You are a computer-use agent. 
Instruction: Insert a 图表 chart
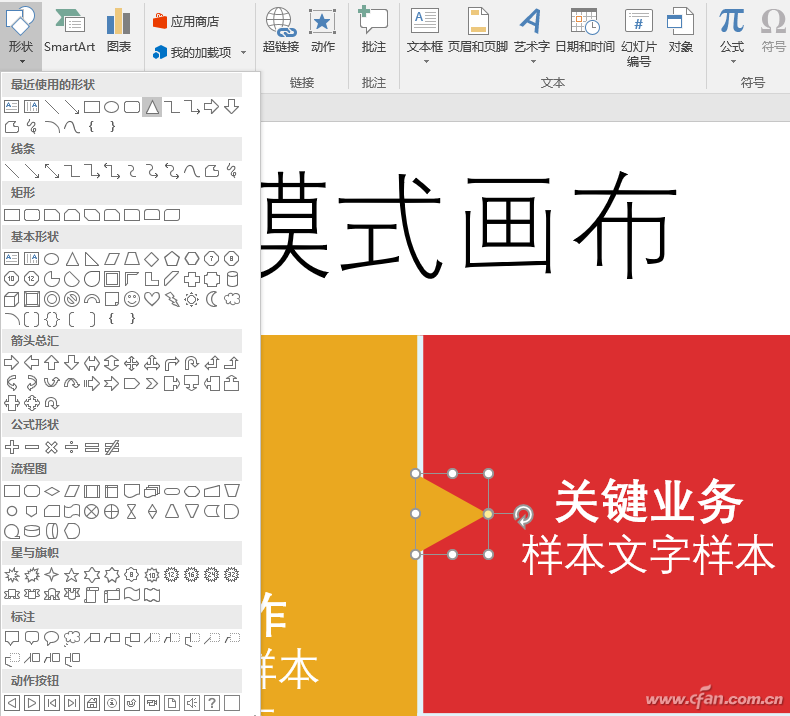pyautogui.click(x=119, y=31)
